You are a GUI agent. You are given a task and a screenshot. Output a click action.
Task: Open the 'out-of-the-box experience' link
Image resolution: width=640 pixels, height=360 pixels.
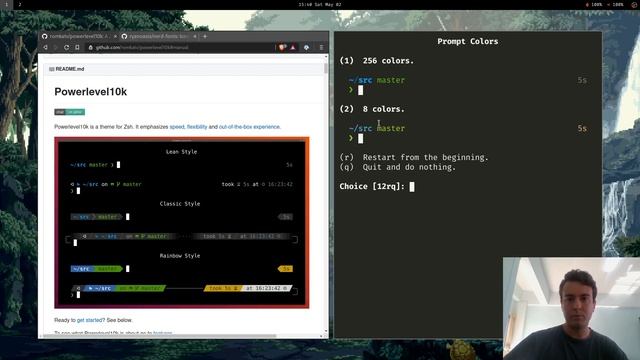(249, 127)
